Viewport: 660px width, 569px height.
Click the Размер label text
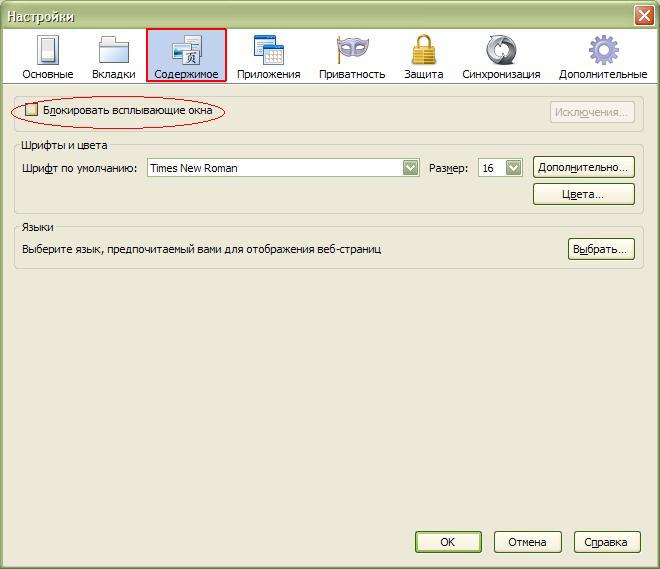click(448, 168)
